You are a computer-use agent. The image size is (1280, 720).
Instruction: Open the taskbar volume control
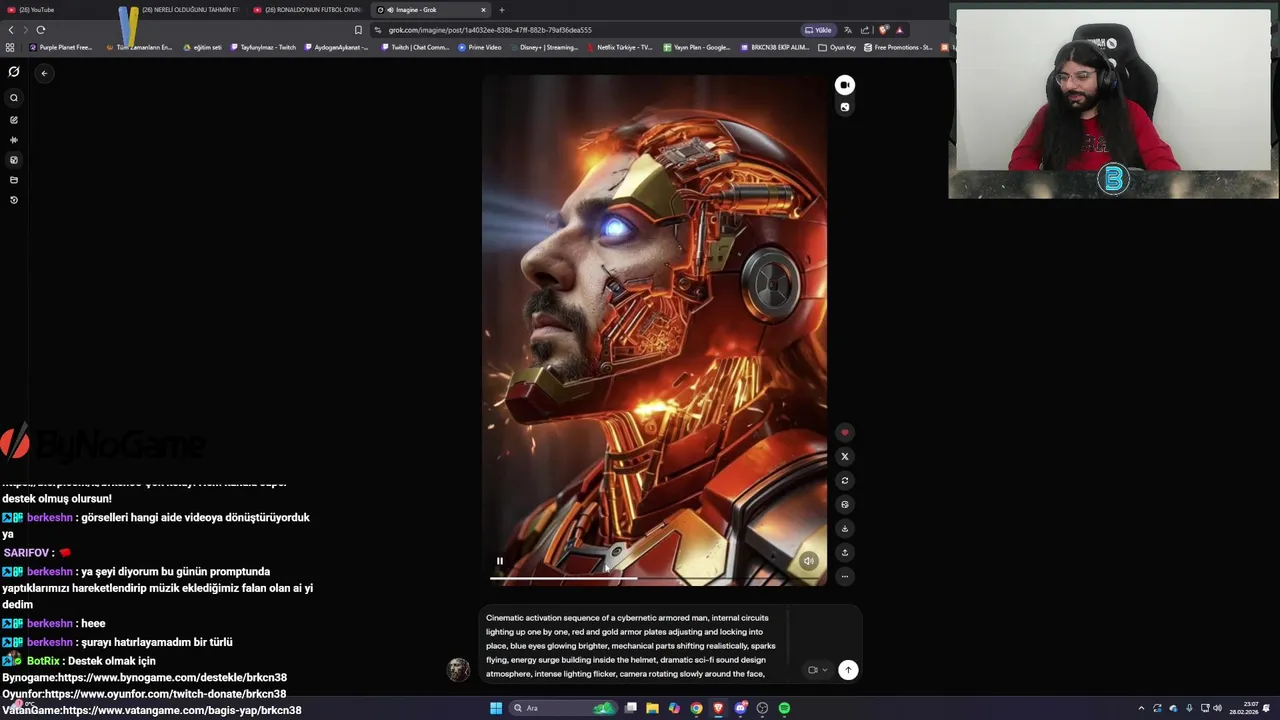(x=1217, y=708)
